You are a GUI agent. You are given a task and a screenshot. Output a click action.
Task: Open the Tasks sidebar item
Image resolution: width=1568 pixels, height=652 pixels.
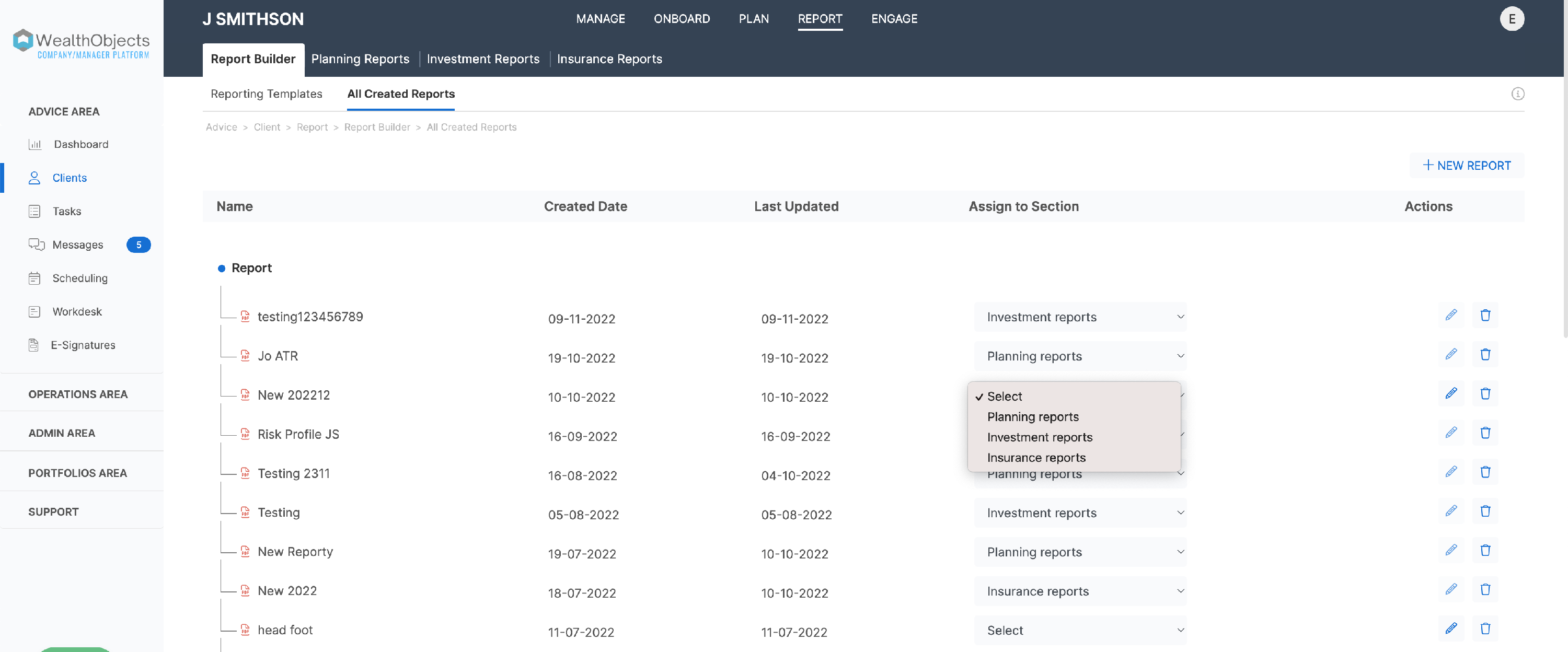[55, 211]
